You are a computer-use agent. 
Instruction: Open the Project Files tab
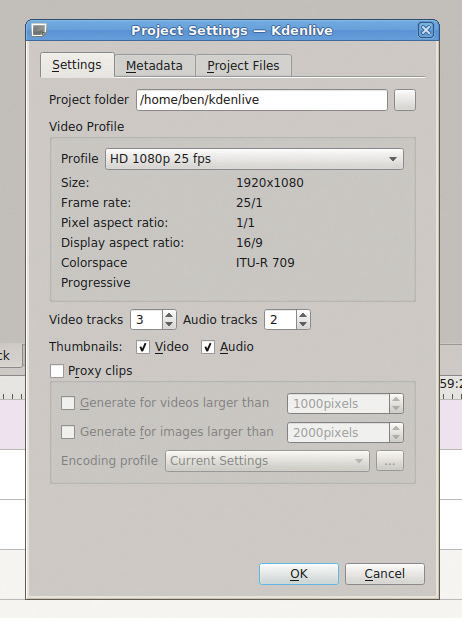click(x=243, y=66)
